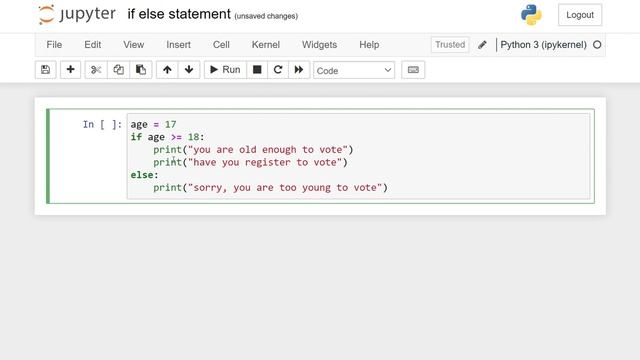640x360 pixels.
Task: Open the Insert menu
Action: tap(178, 44)
